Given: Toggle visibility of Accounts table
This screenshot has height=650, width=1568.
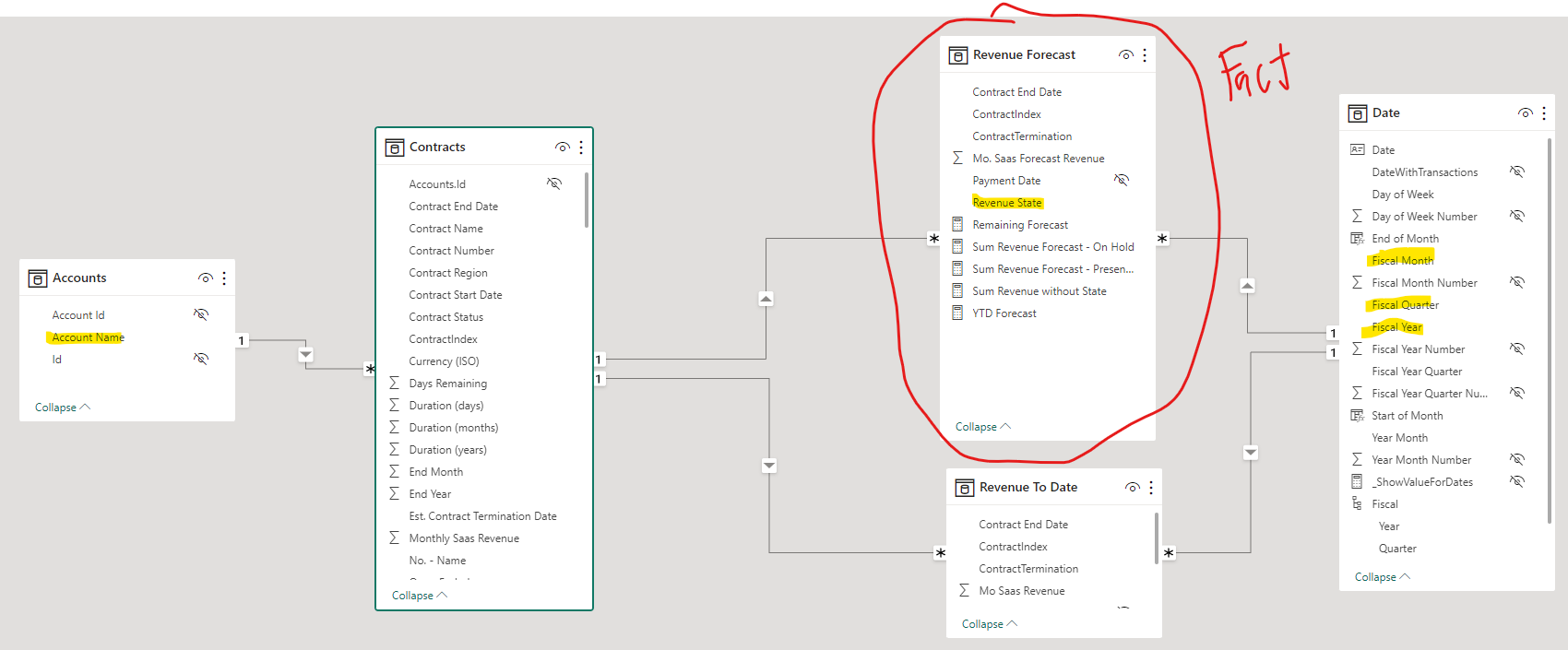Looking at the screenshot, I should tap(206, 278).
